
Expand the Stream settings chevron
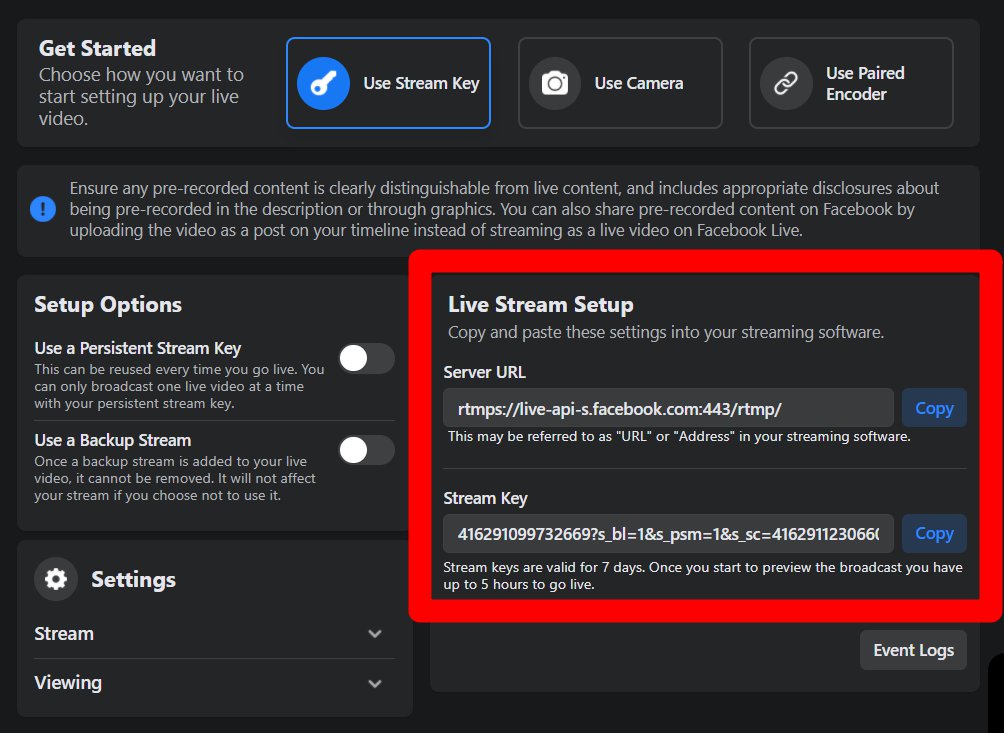point(375,634)
